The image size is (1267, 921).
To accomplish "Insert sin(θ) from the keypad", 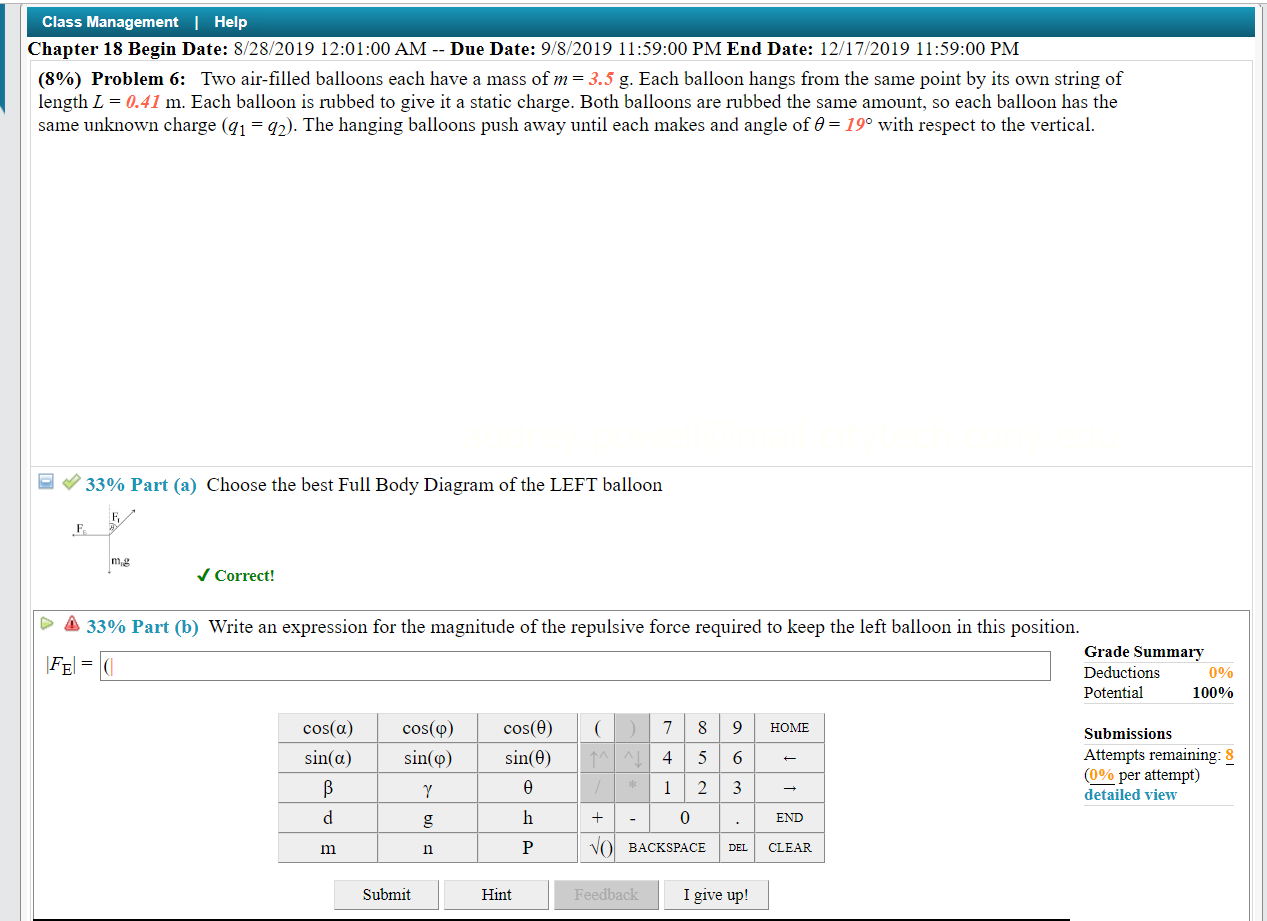I will pos(527,758).
